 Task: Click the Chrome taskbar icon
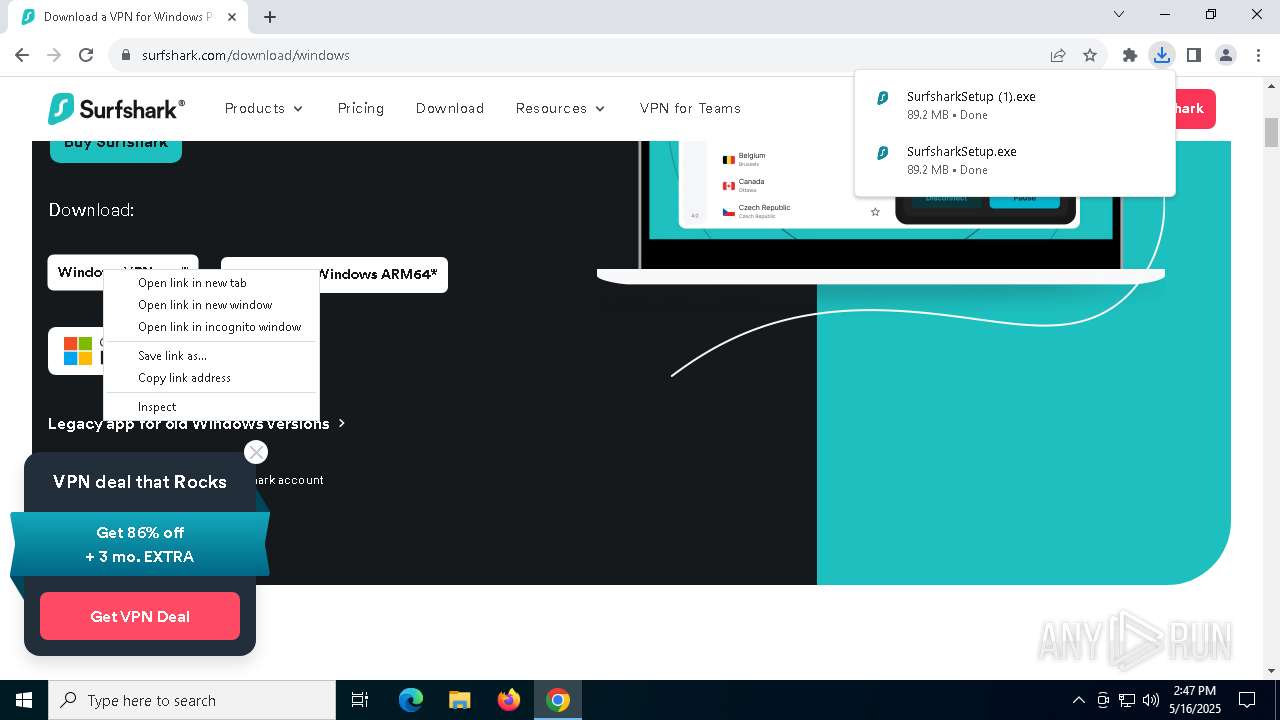click(x=558, y=700)
